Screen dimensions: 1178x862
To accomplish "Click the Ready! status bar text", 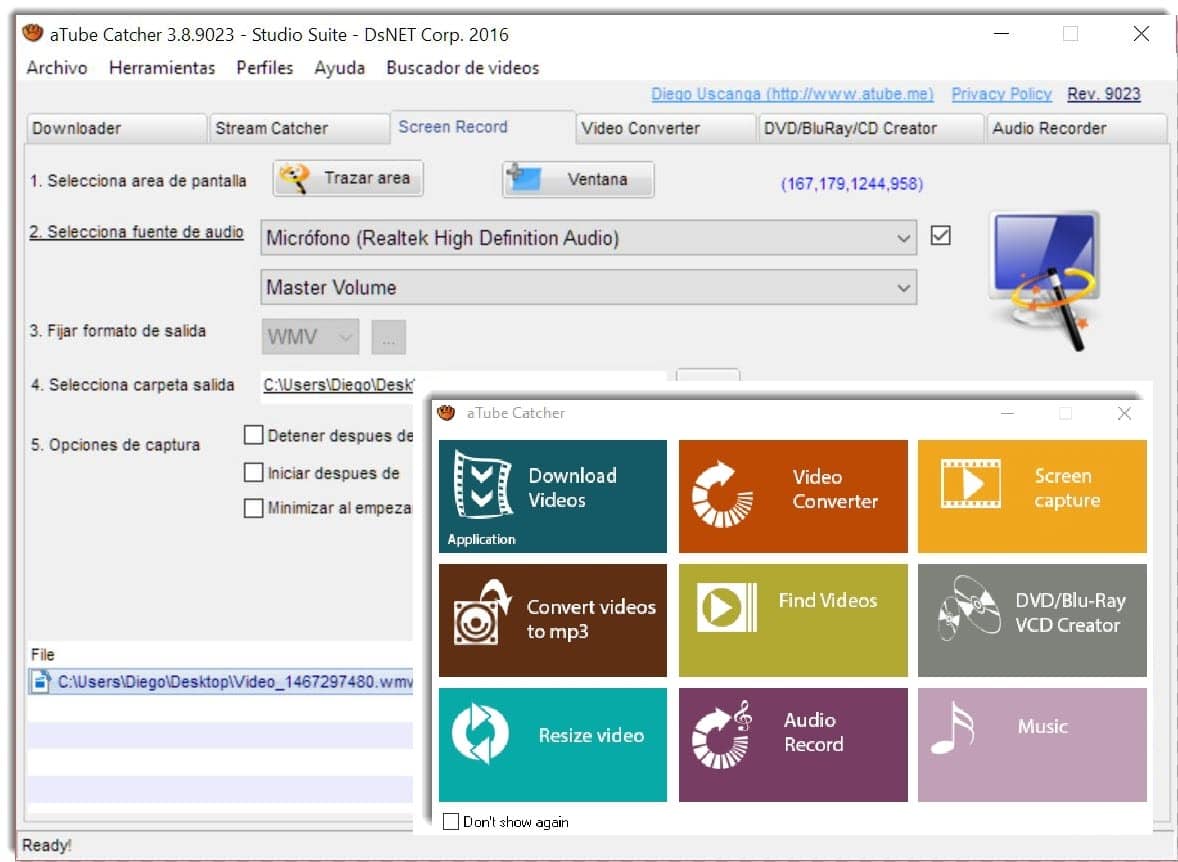I will coord(47,845).
